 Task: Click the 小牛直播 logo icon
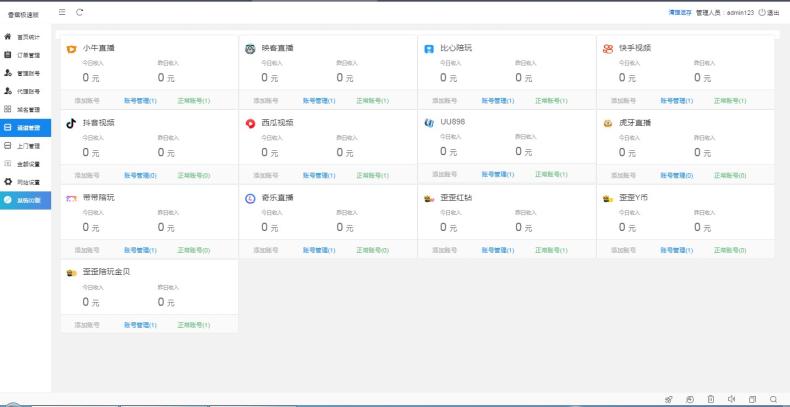coord(71,49)
